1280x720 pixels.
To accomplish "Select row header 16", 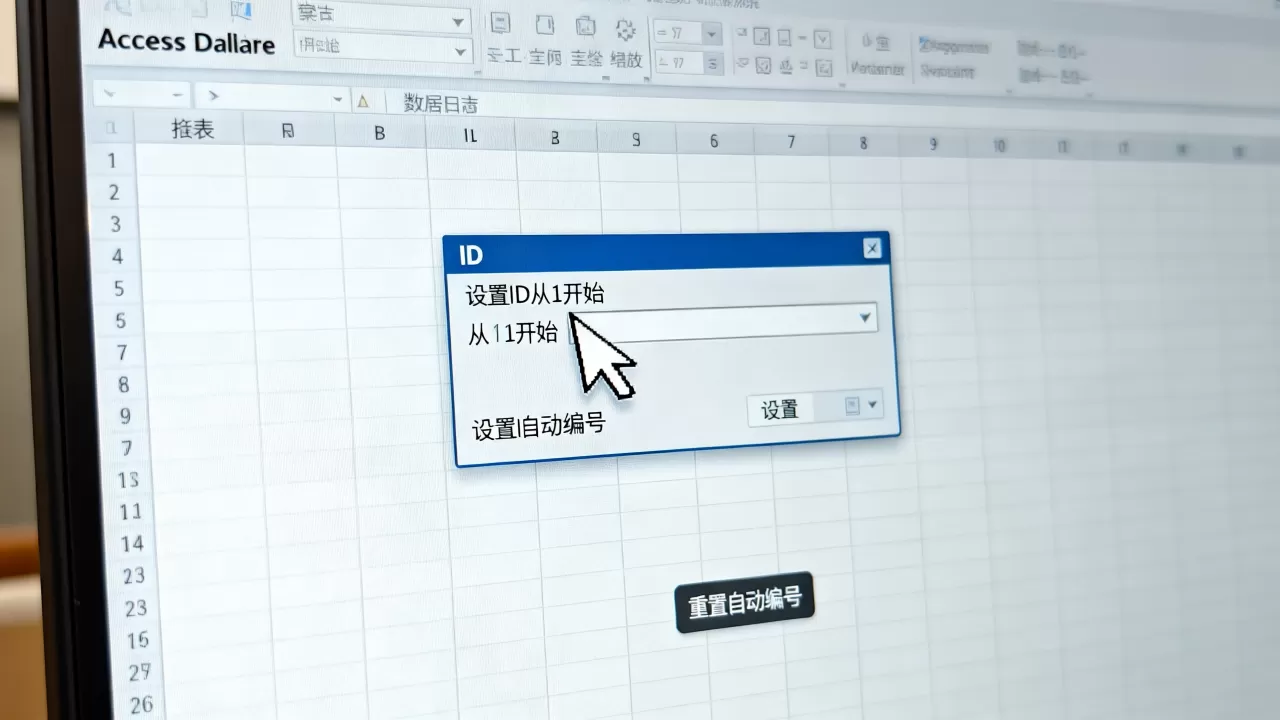I will [138, 640].
